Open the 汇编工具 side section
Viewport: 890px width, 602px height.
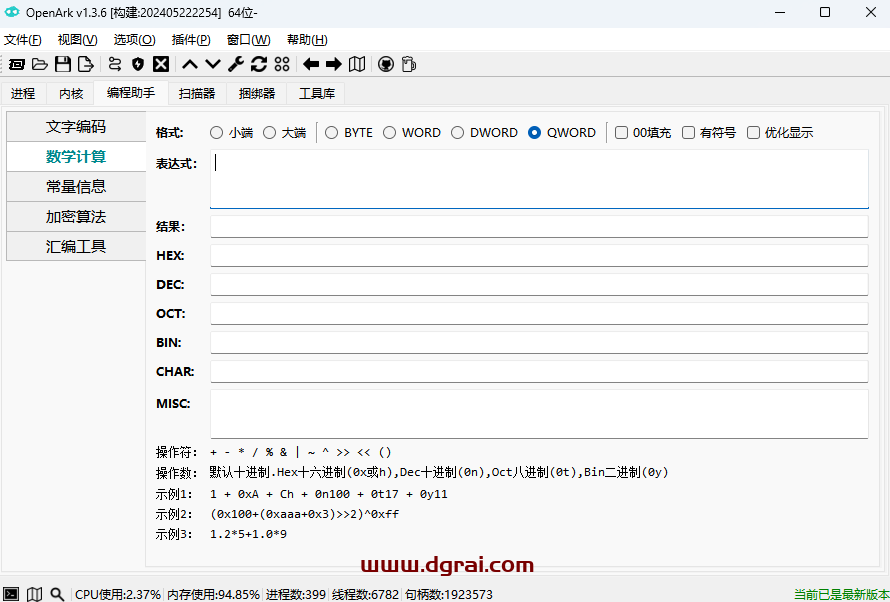tap(76, 246)
